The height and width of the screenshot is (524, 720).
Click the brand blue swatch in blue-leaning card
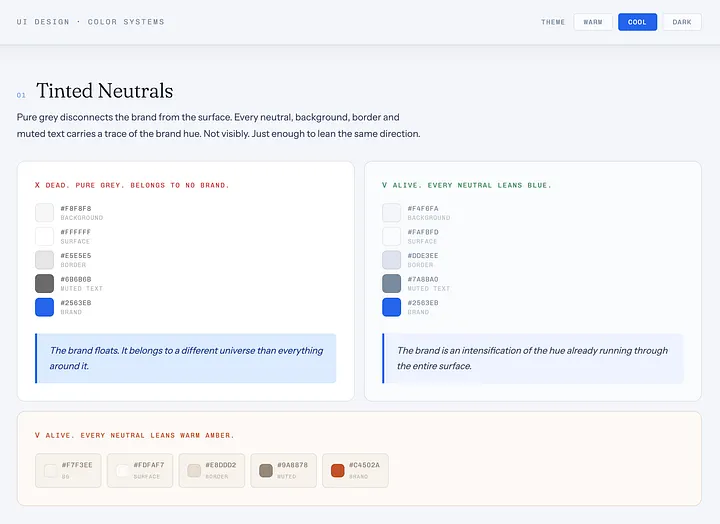392,307
